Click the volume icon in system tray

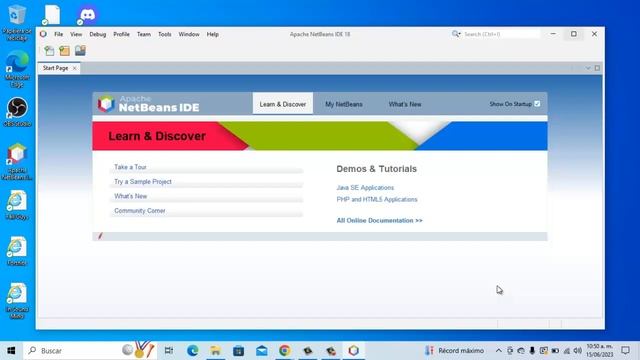click(578, 351)
